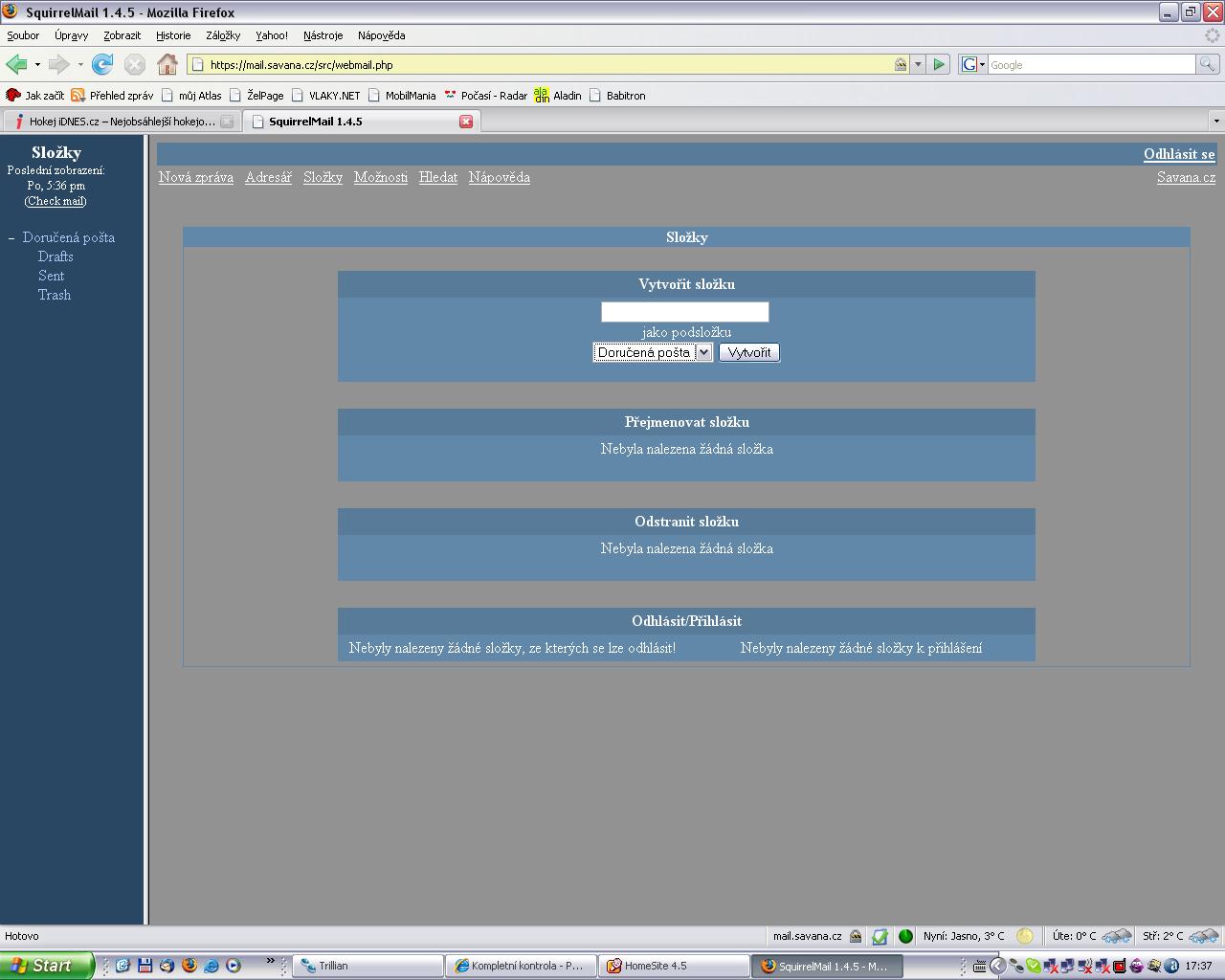Viewport: 1225px width, 980px height.
Task: Launch Internet Explorer from quick launch
Action: (211, 966)
